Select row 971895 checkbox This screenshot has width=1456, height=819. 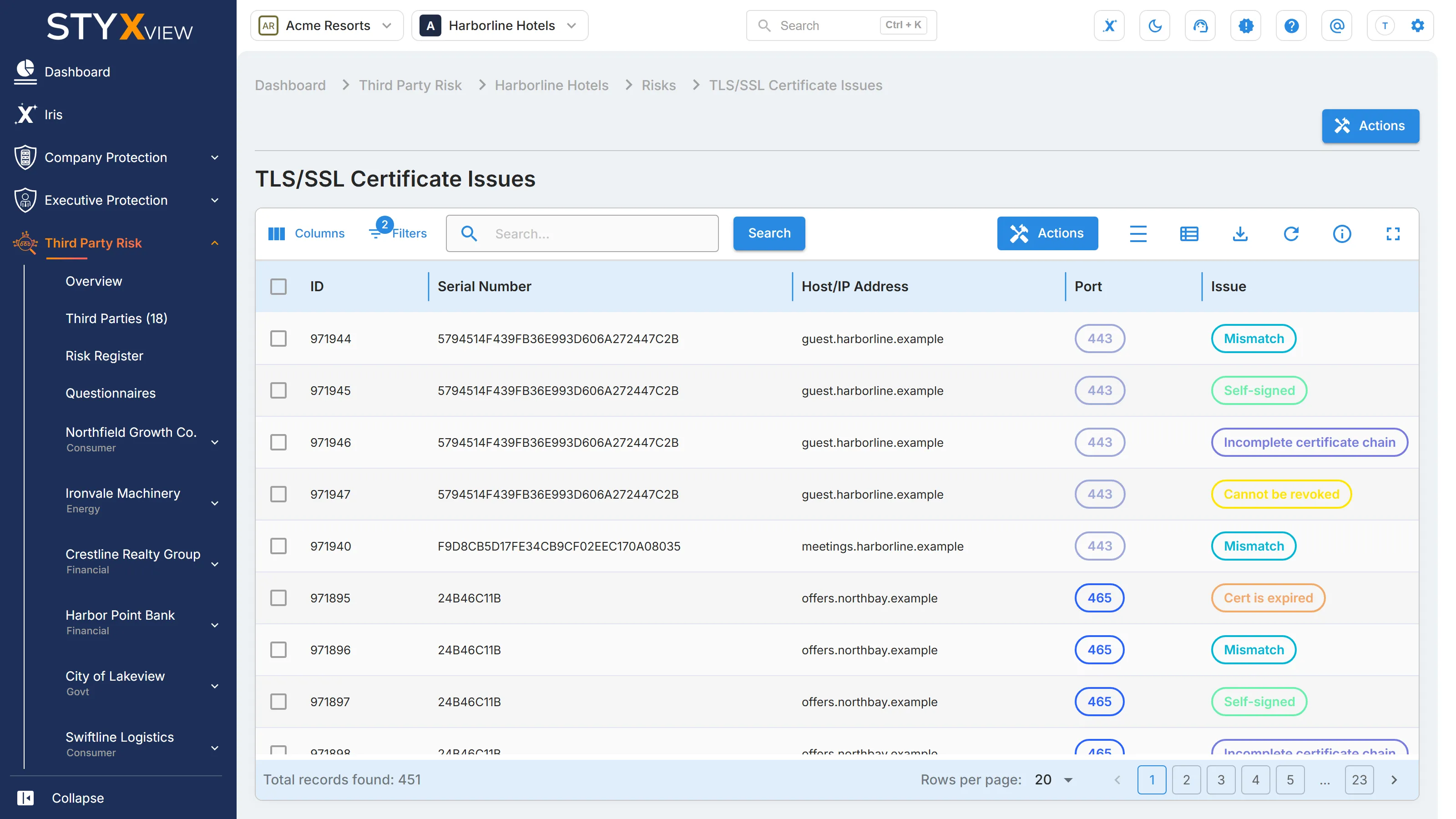pos(278,598)
